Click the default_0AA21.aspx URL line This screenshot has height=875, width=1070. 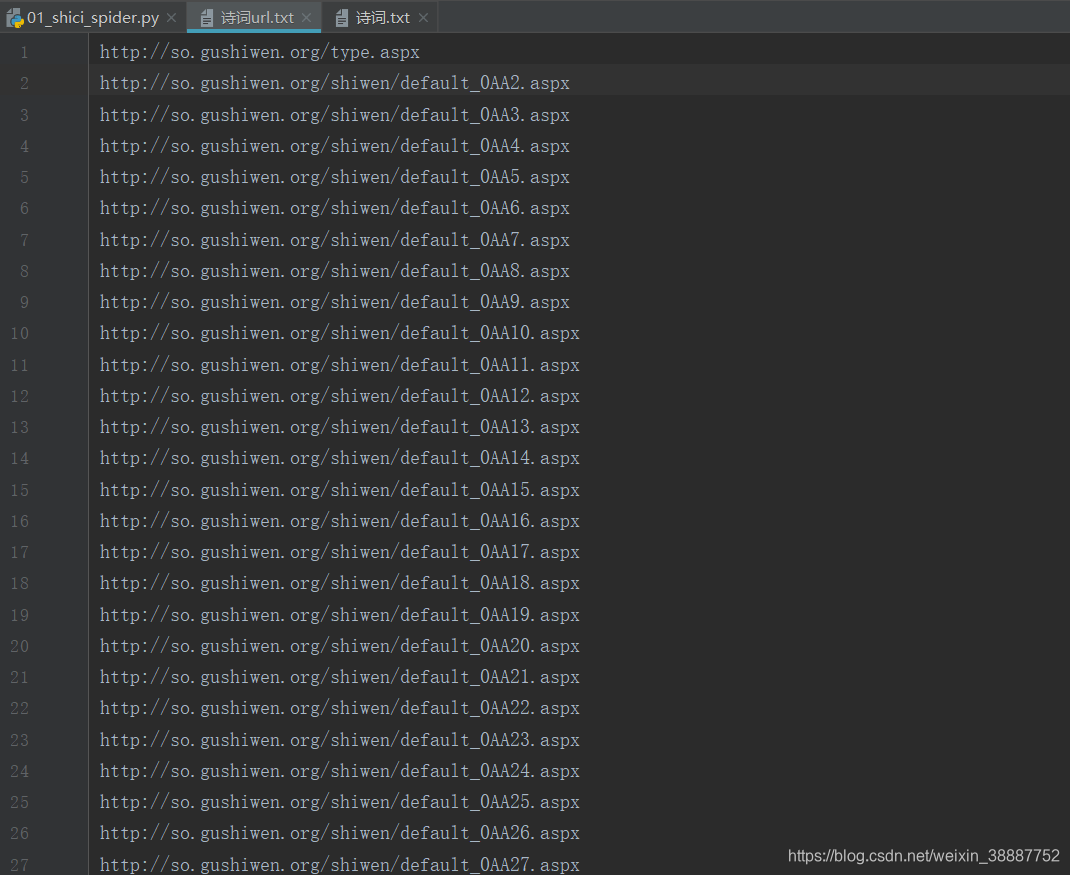340,677
